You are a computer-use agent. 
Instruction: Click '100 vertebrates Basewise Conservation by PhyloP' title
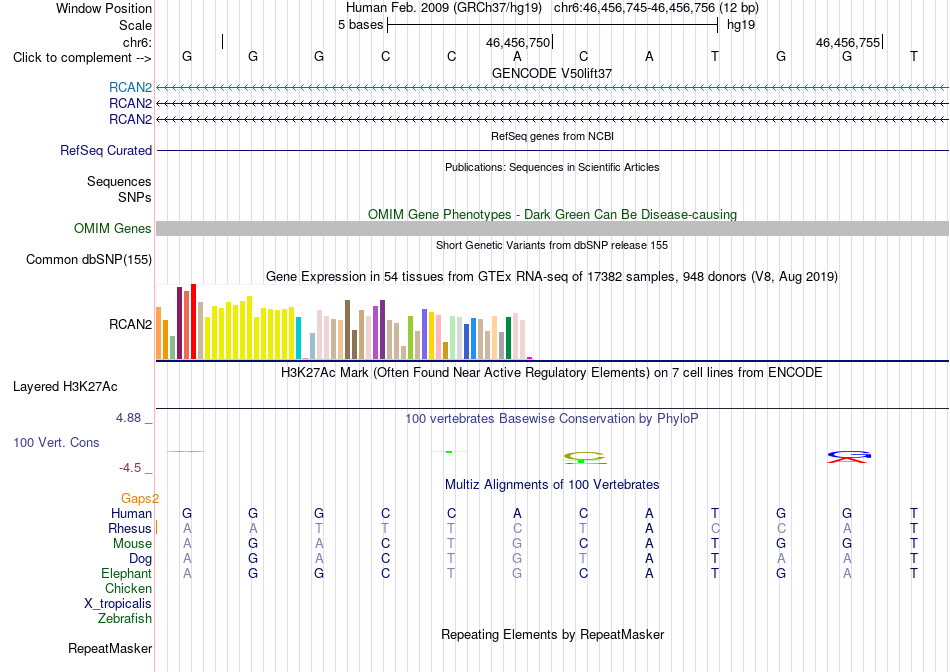tap(552, 419)
